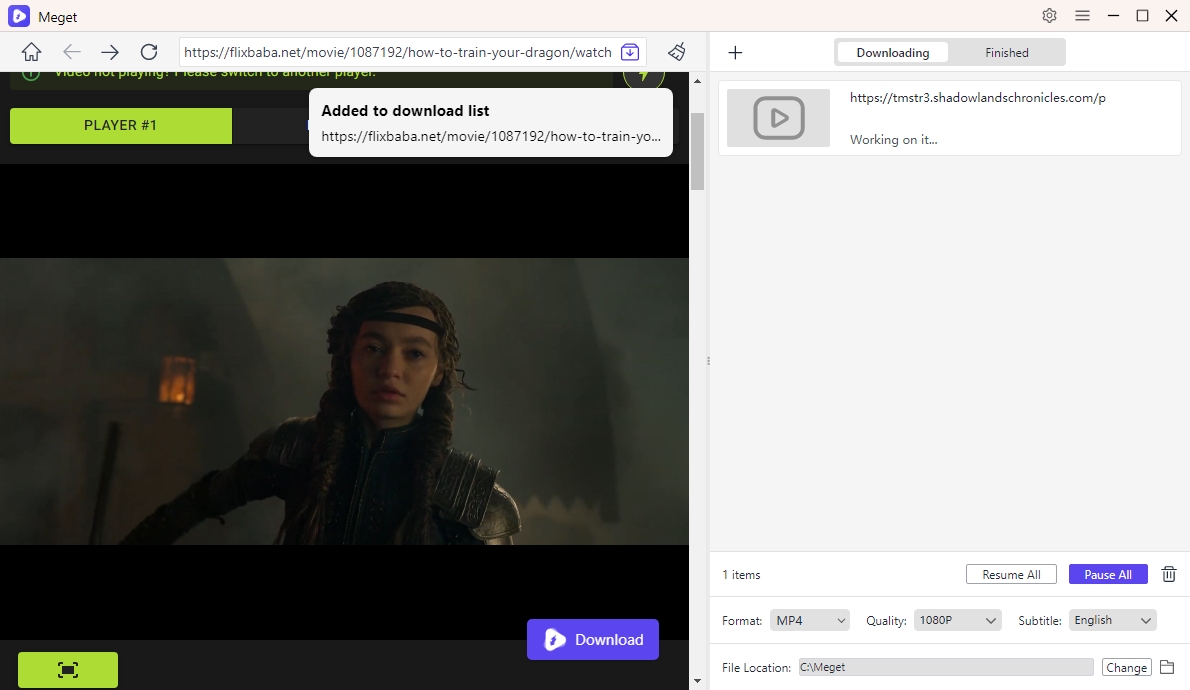This screenshot has height=690, width=1190.
Task: Click the download icon inside the address bar
Action: 630,52
